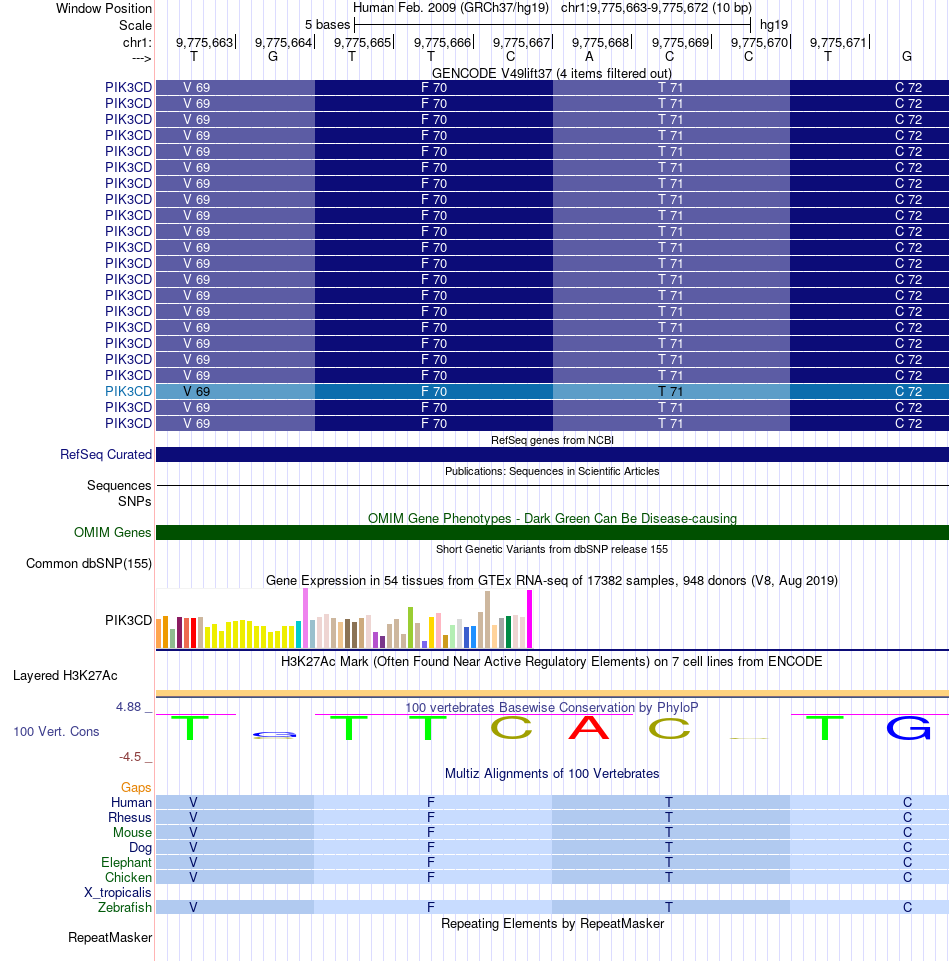The width and height of the screenshot is (950, 961).
Task: Click the V 69 codon in the highlighted PIK3CD row
Action: (x=196, y=391)
